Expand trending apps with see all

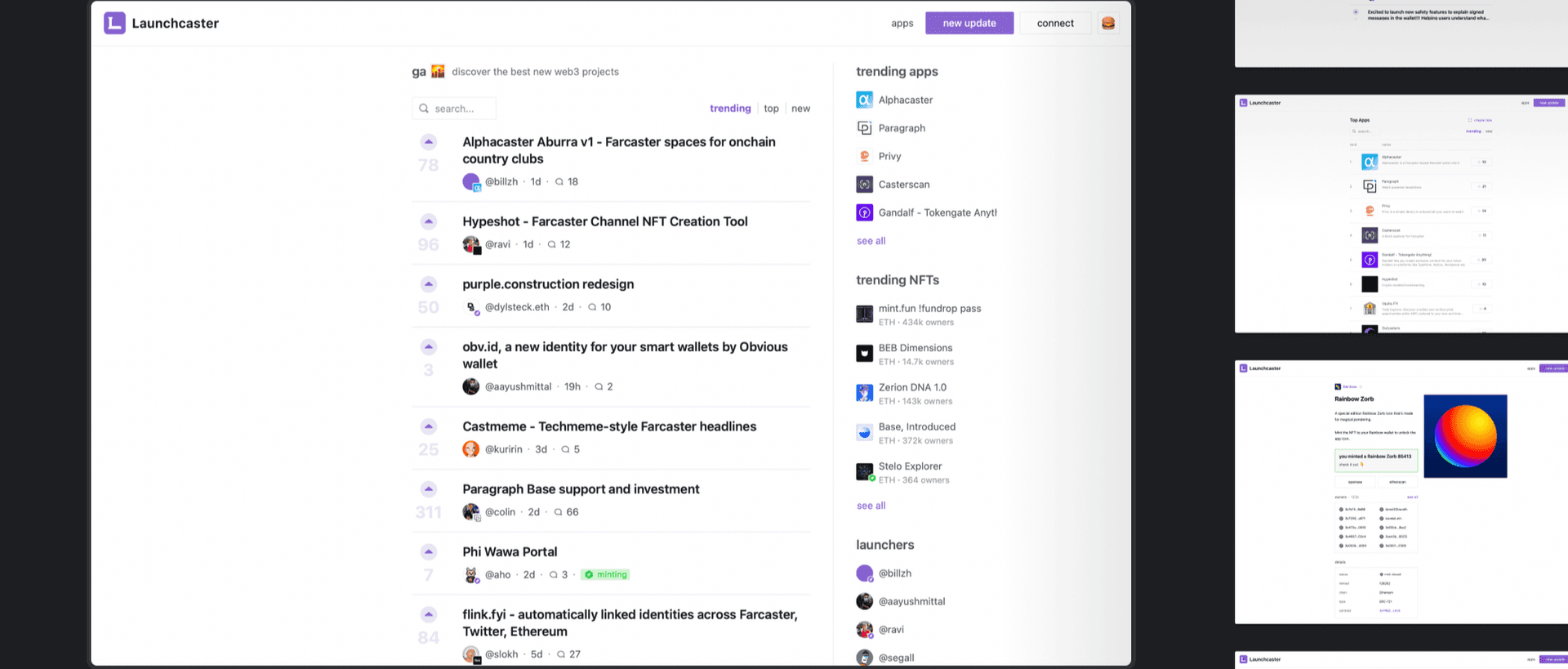point(871,241)
